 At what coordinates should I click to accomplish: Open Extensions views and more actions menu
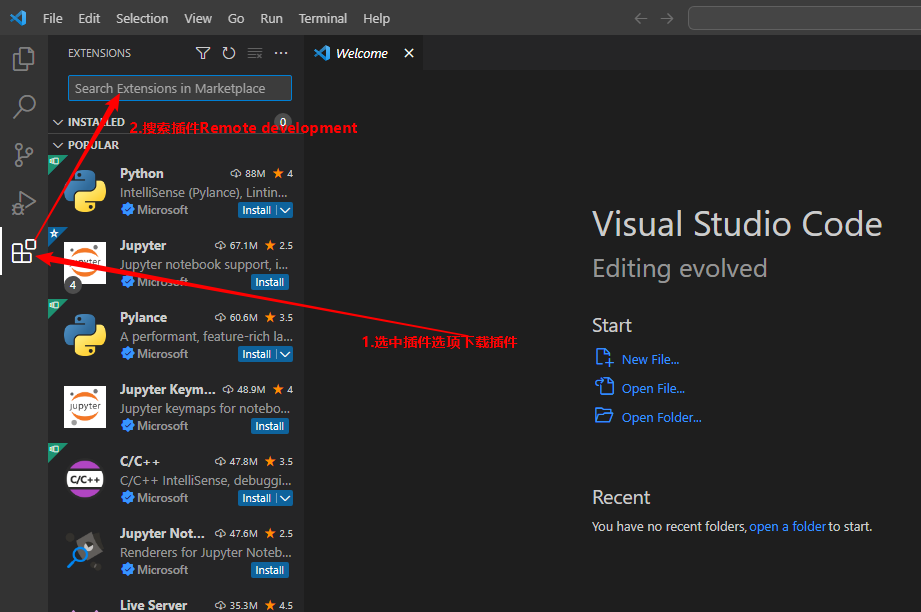point(281,53)
